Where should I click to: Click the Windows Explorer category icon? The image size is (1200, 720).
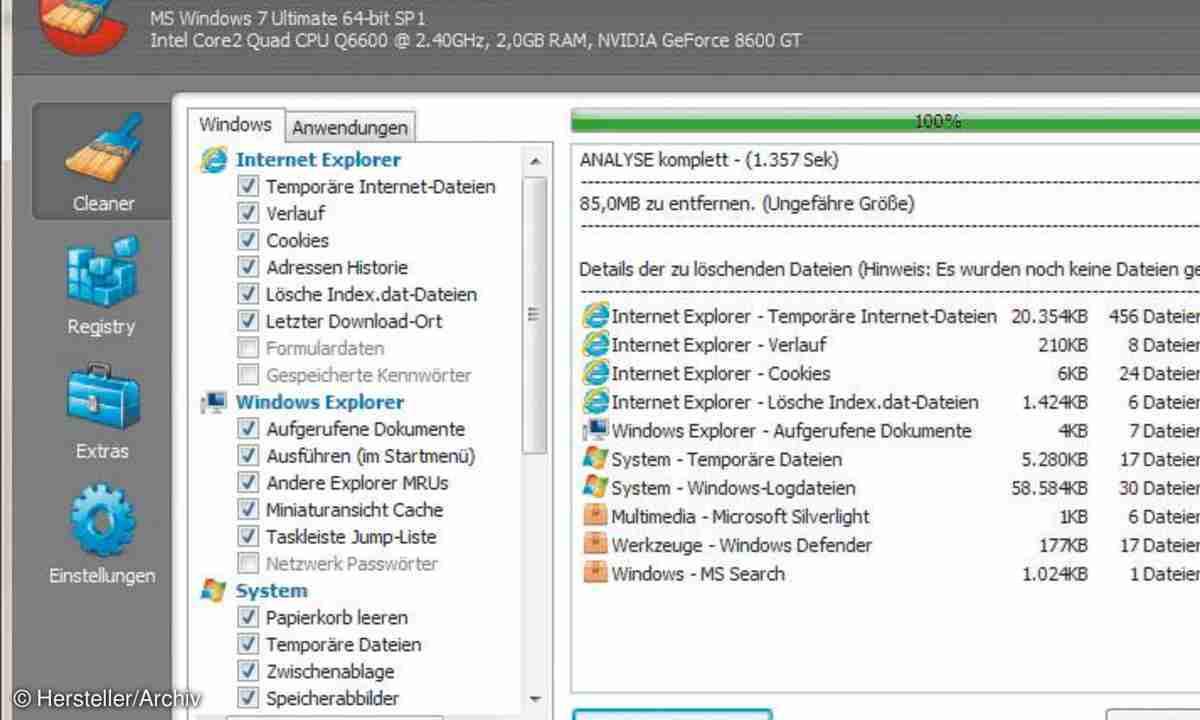point(213,403)
